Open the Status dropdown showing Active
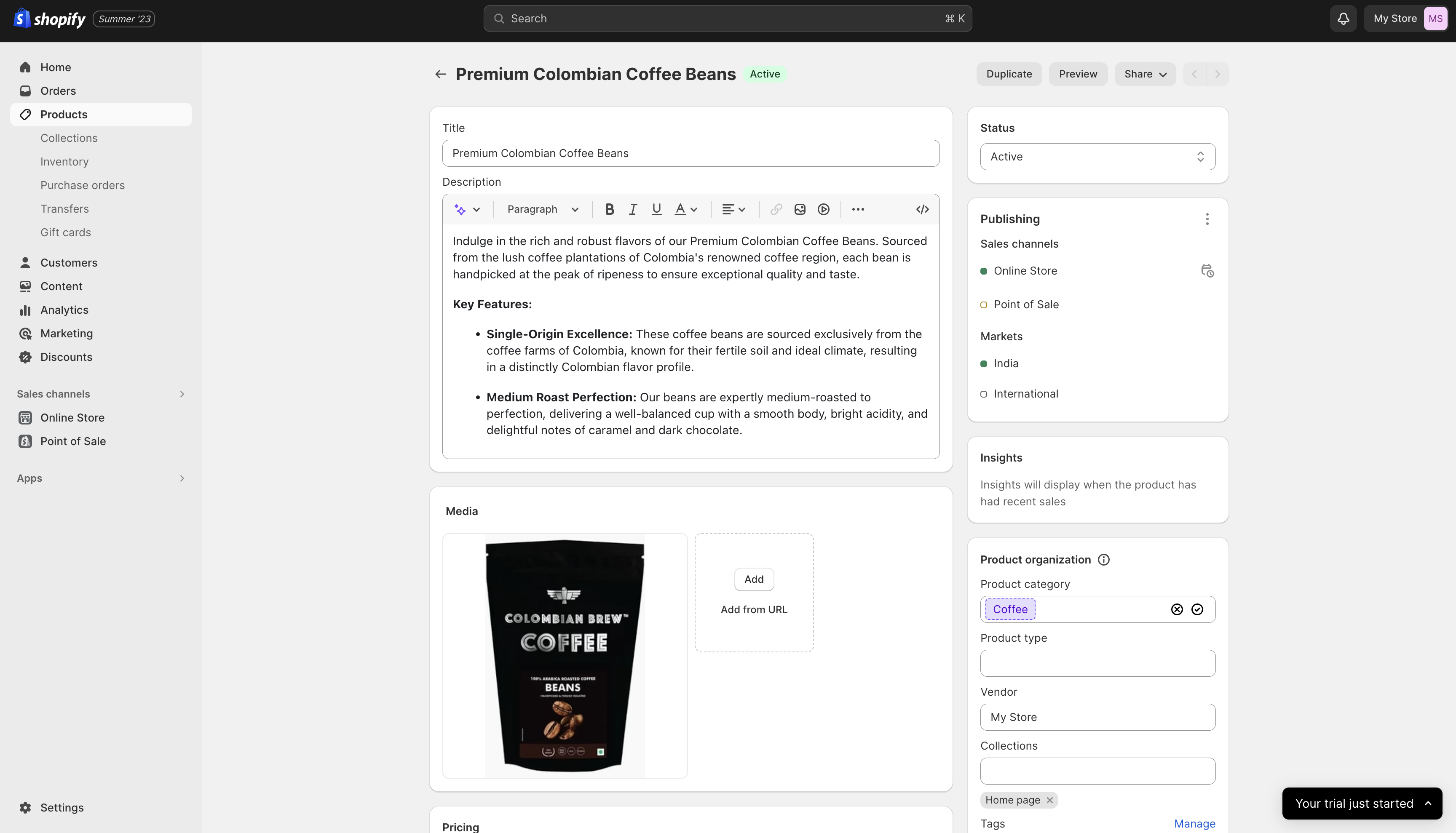 click(x=1097, y=156)
